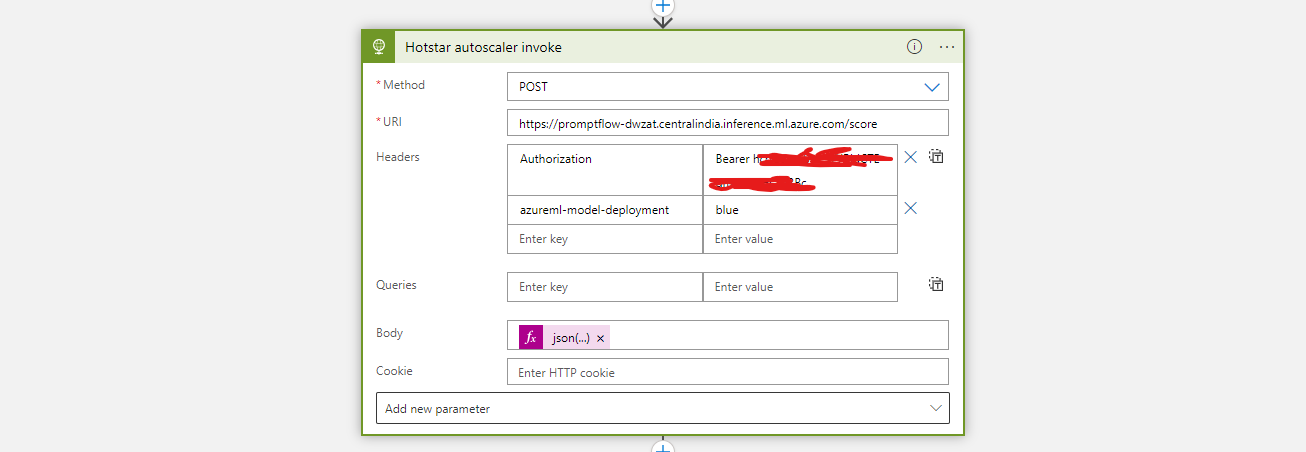
Task: Open the ellipsis menu of the action card
Action: point(947,47)
